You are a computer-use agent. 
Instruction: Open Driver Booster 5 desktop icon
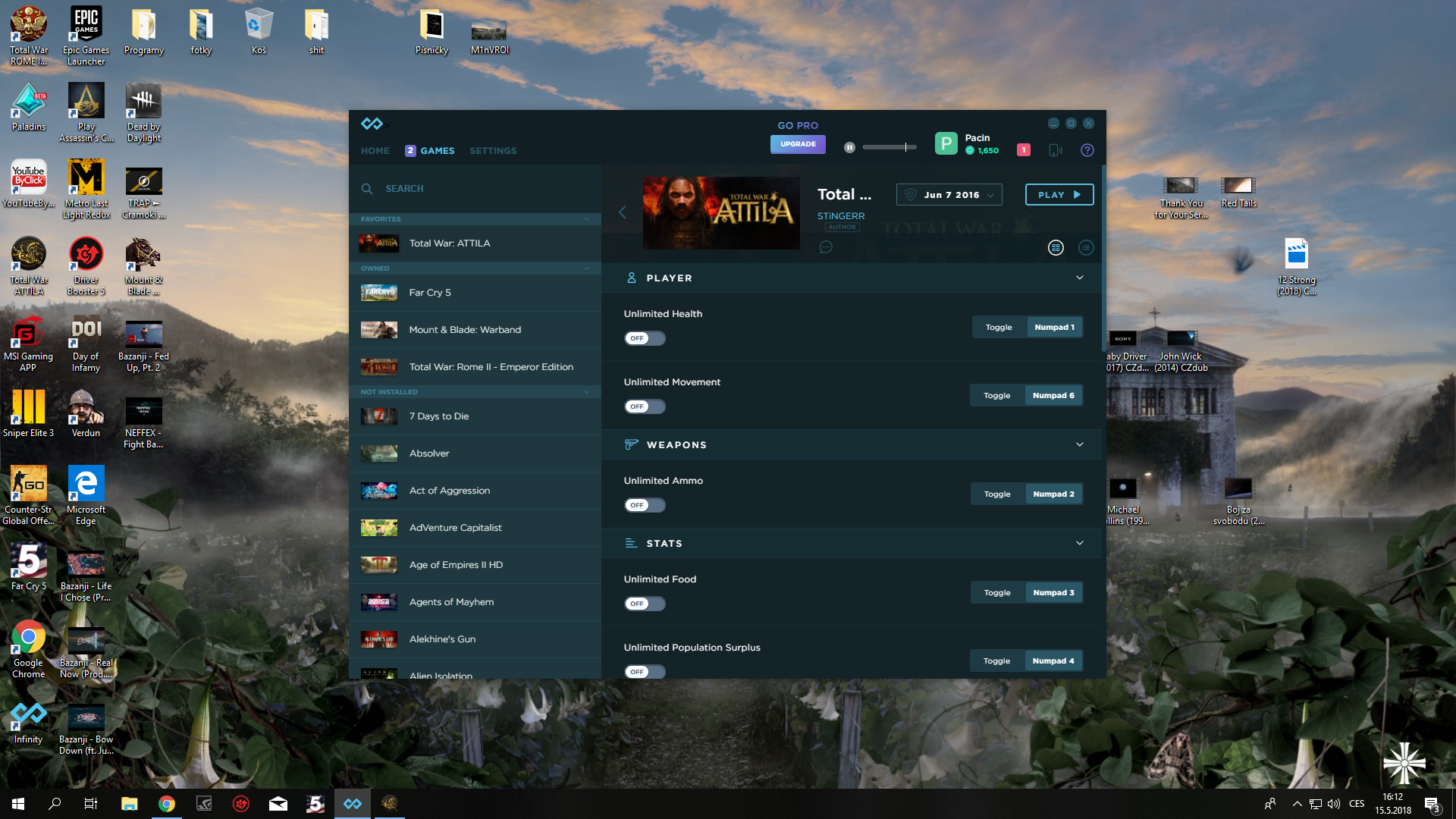coord(86,266)
